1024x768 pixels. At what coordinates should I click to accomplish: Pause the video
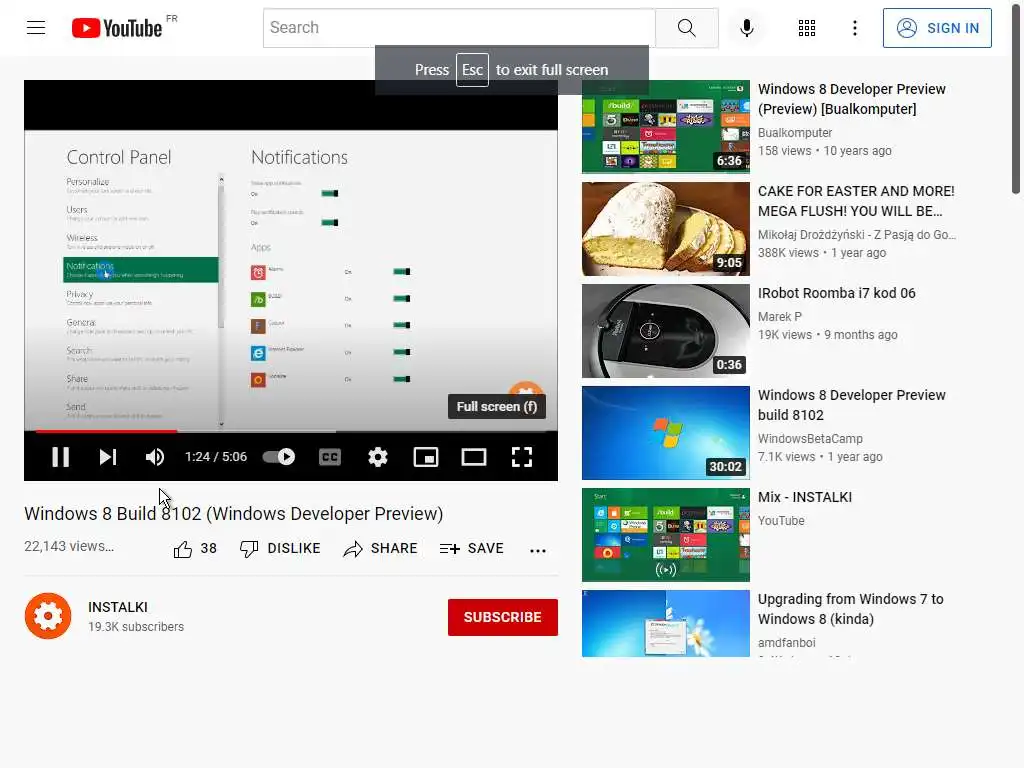coord(61,457)
